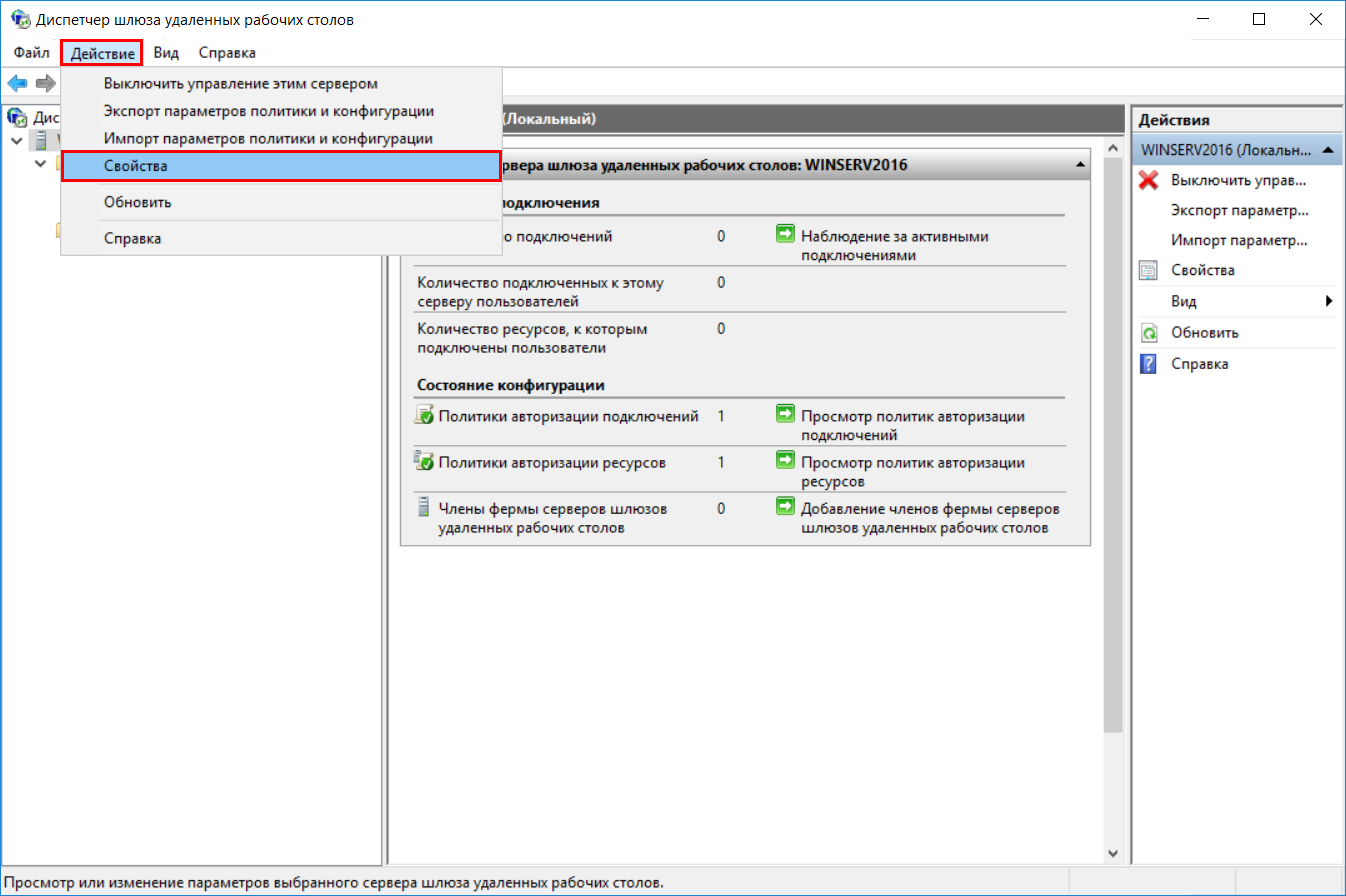Click the Forward arrow in the toolbar

(x=45, y=82)
